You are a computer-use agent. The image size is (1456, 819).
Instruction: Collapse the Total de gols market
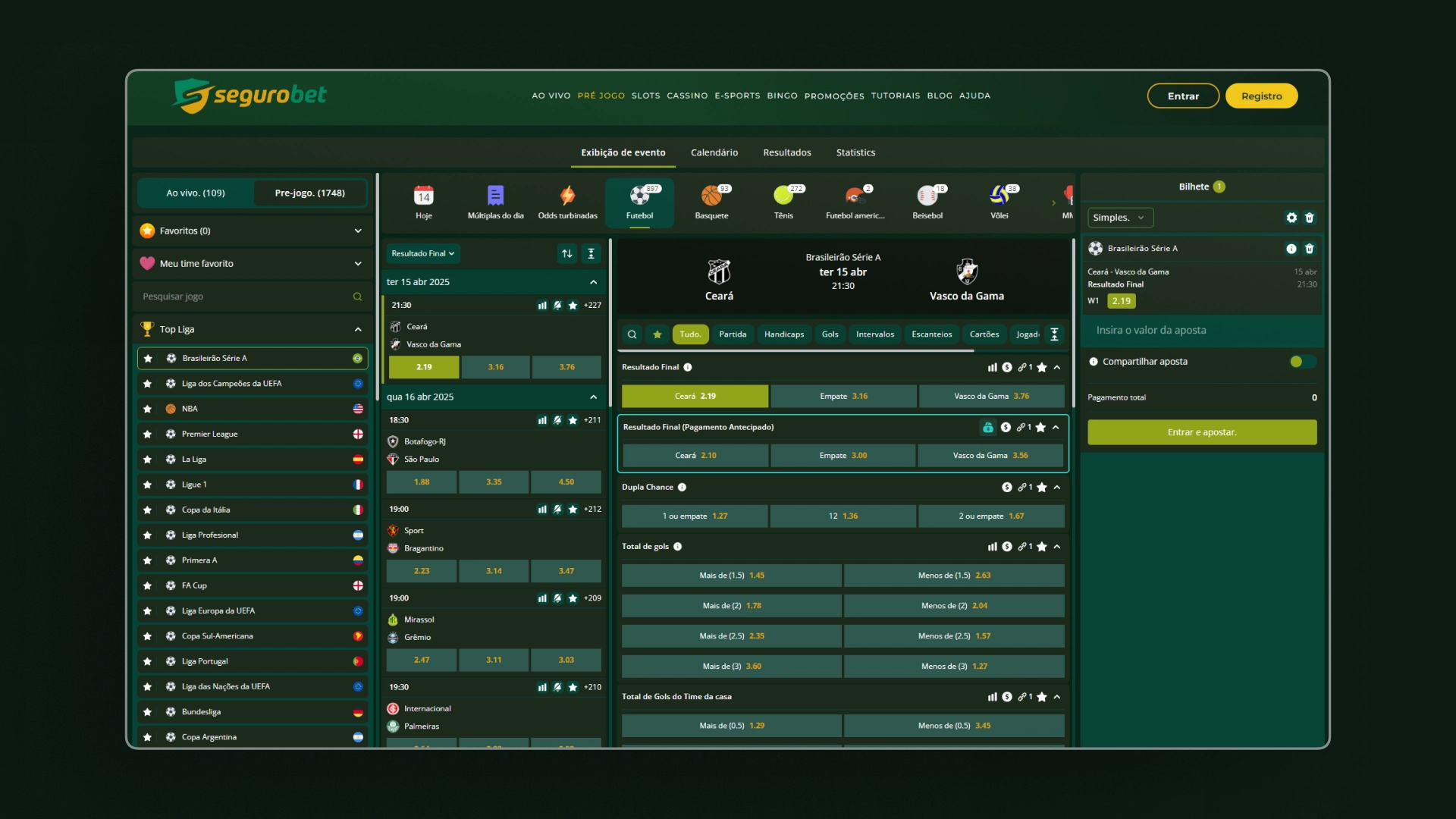click(x=1057, y=547)
